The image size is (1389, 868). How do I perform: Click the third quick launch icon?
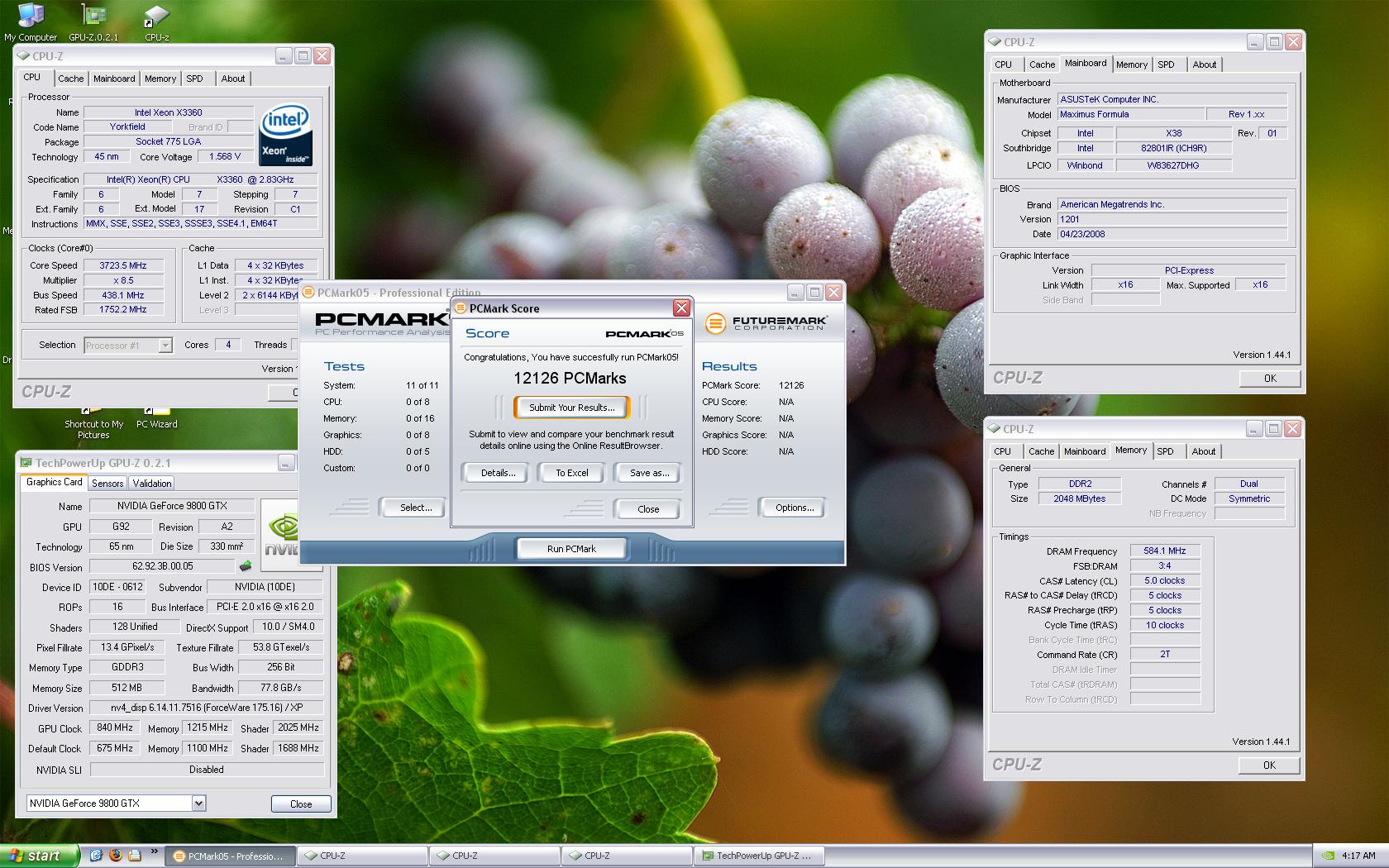(x=134, y=856)
